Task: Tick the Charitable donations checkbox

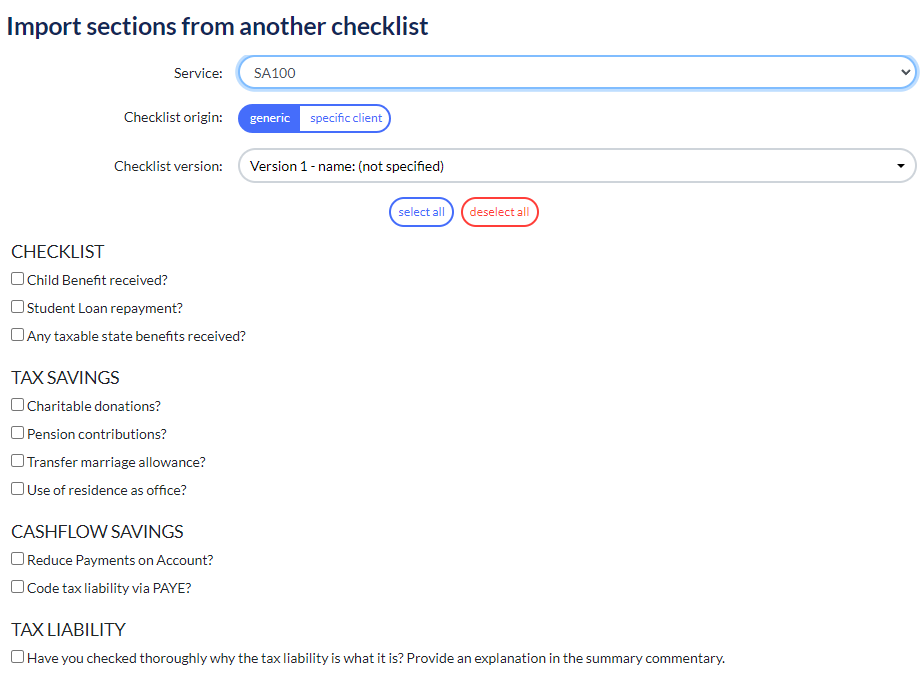Action: tap(18, 405)
